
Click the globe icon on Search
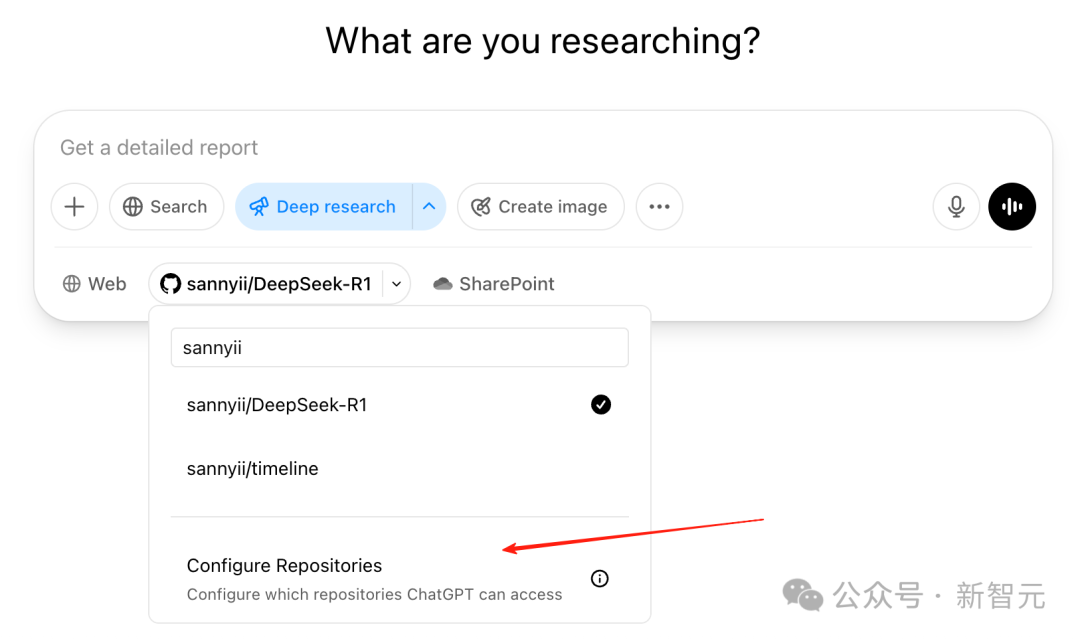coord(133,207)
